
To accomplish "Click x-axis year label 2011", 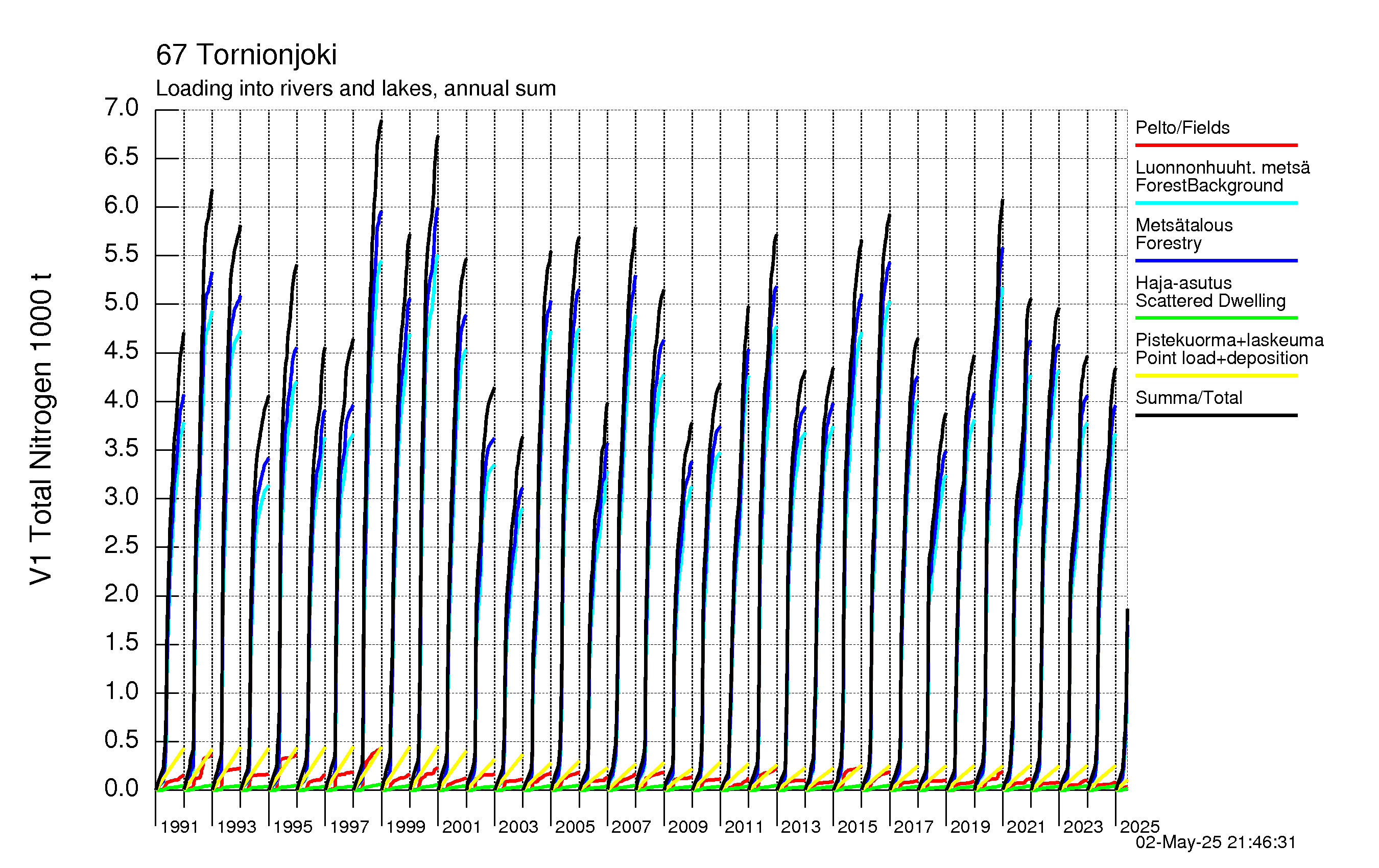I will [x=744, y=827].
